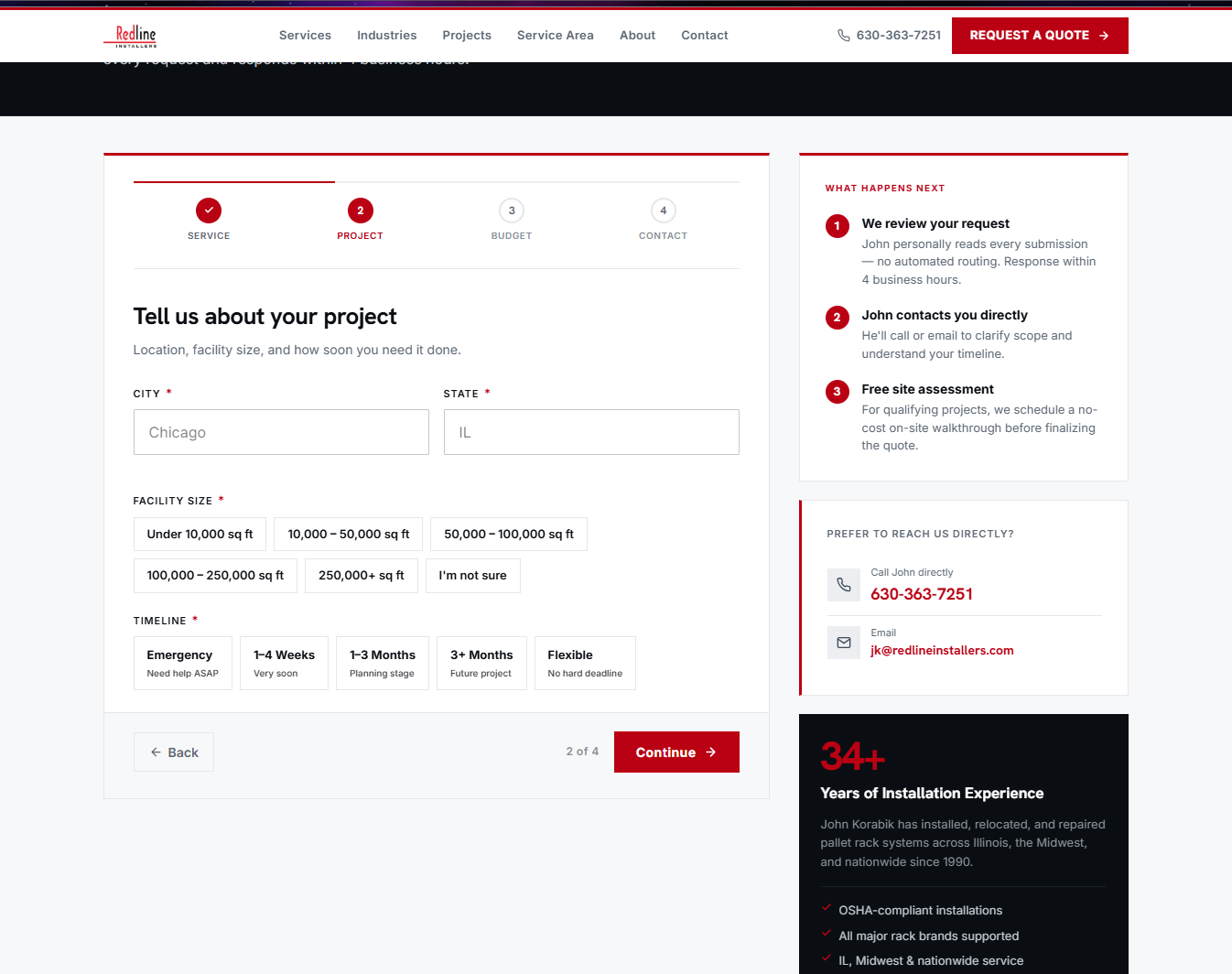Go back to the previous step
Screen dimensions: 1232x974
tap(174, 752)
